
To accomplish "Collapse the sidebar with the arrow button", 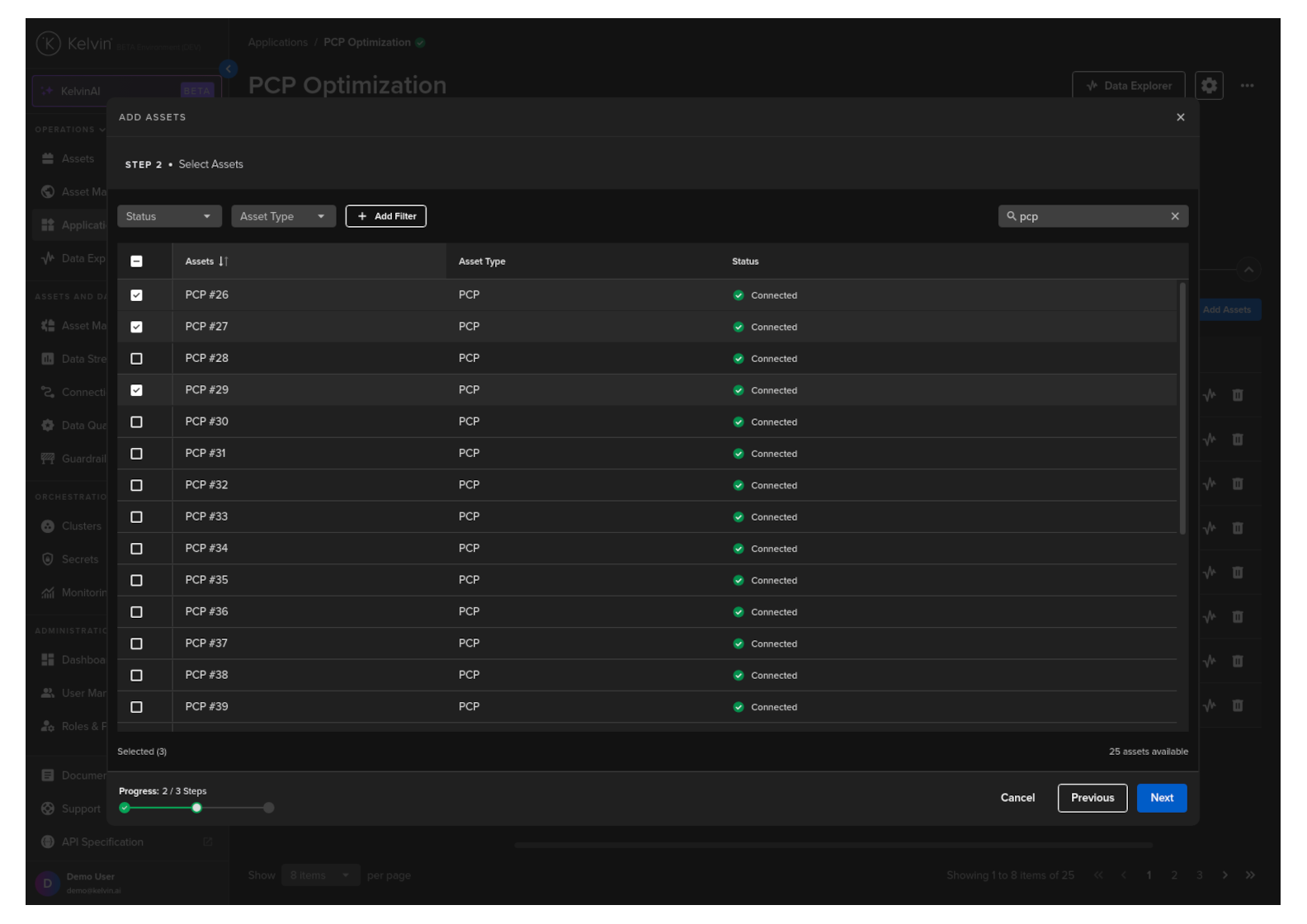I will click(x=229, y=69).
